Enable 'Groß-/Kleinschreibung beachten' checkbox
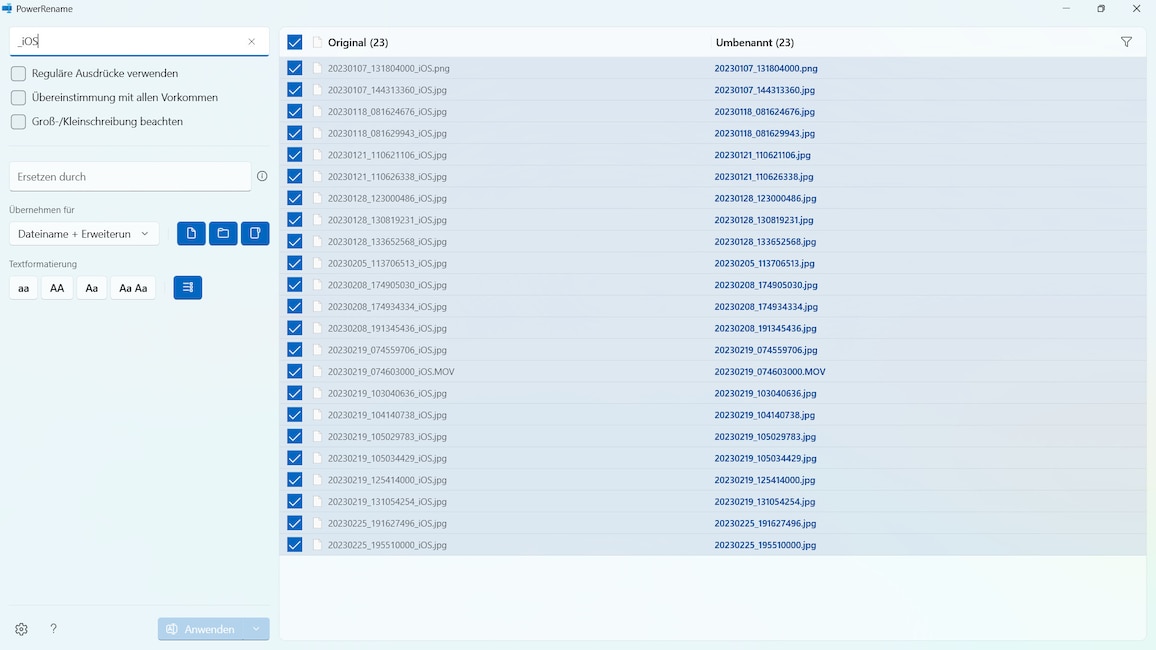This screenshot has height=650, width=1156. coord(18,122)
